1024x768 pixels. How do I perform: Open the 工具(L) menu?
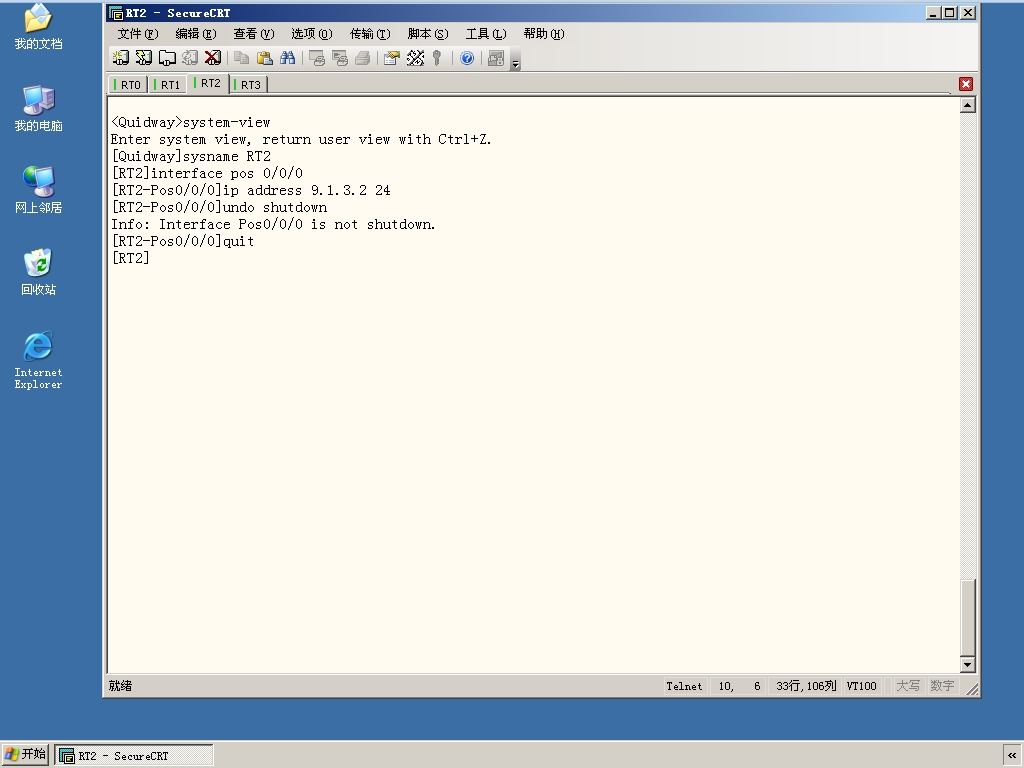coord(486,34)
